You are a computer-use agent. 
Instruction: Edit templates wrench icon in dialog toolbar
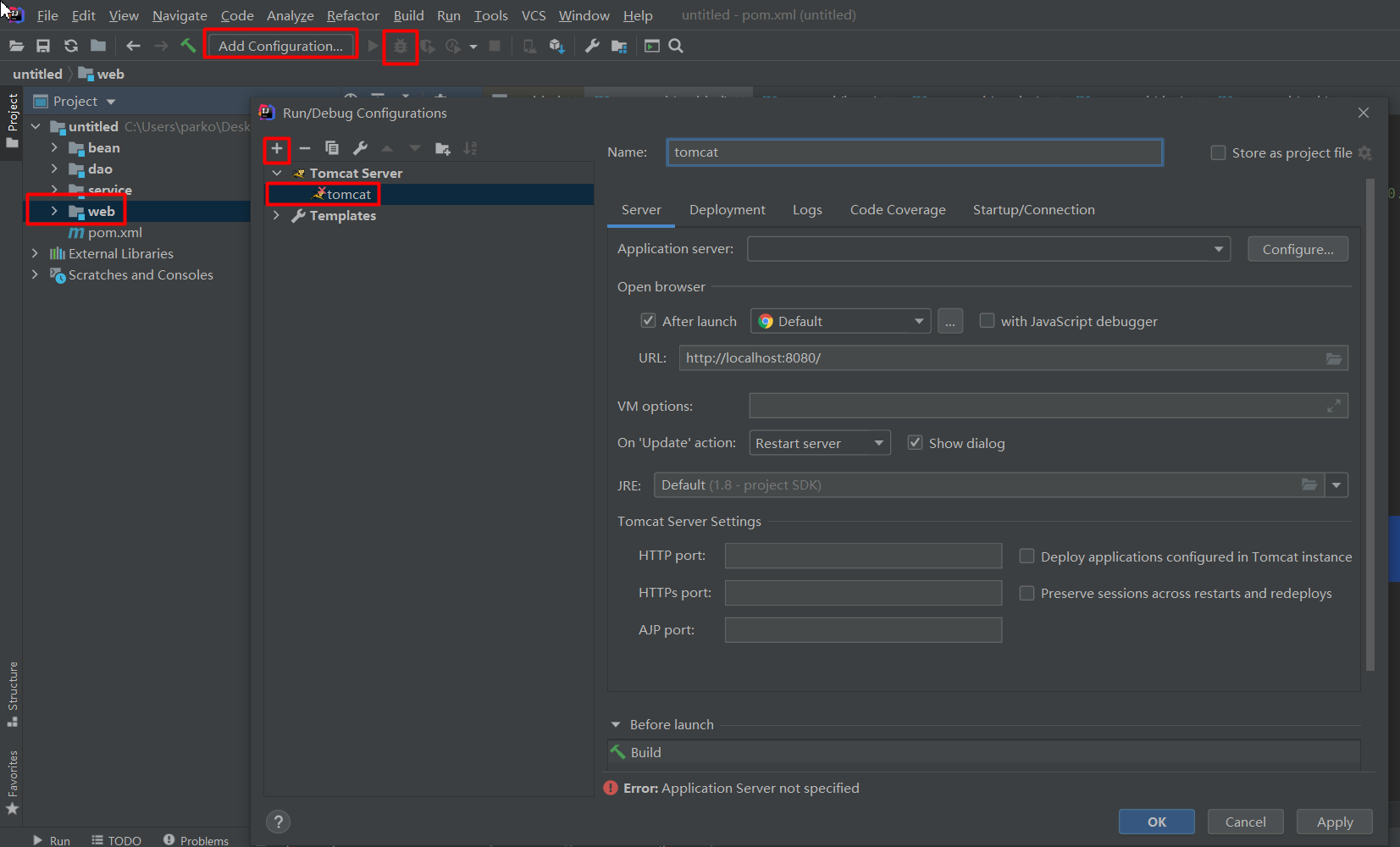point(360,148)
